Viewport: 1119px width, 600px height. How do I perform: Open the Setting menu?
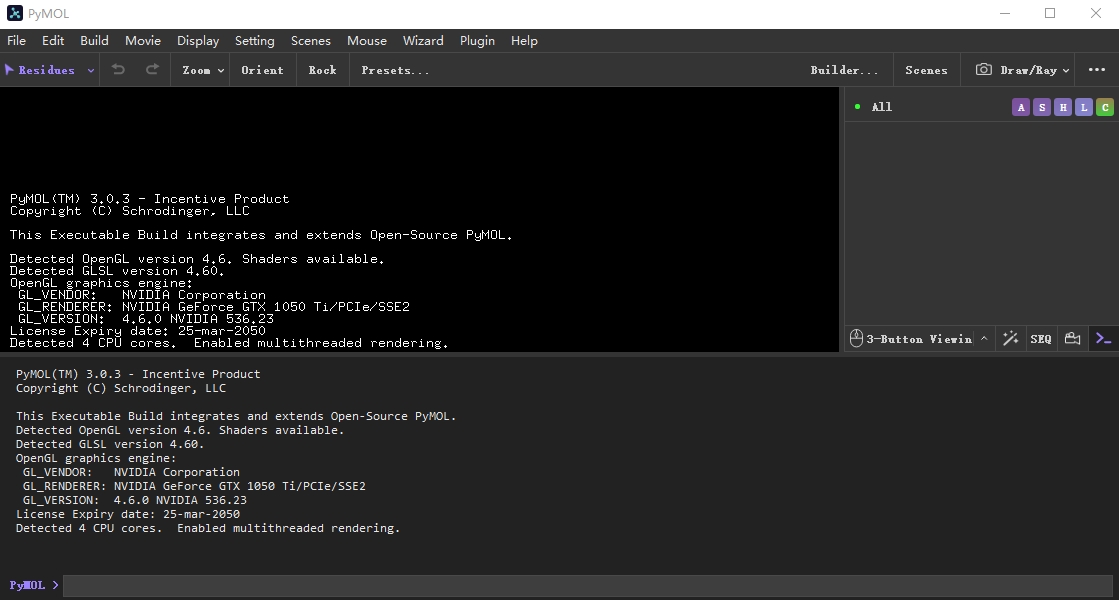tap(255, 41)
